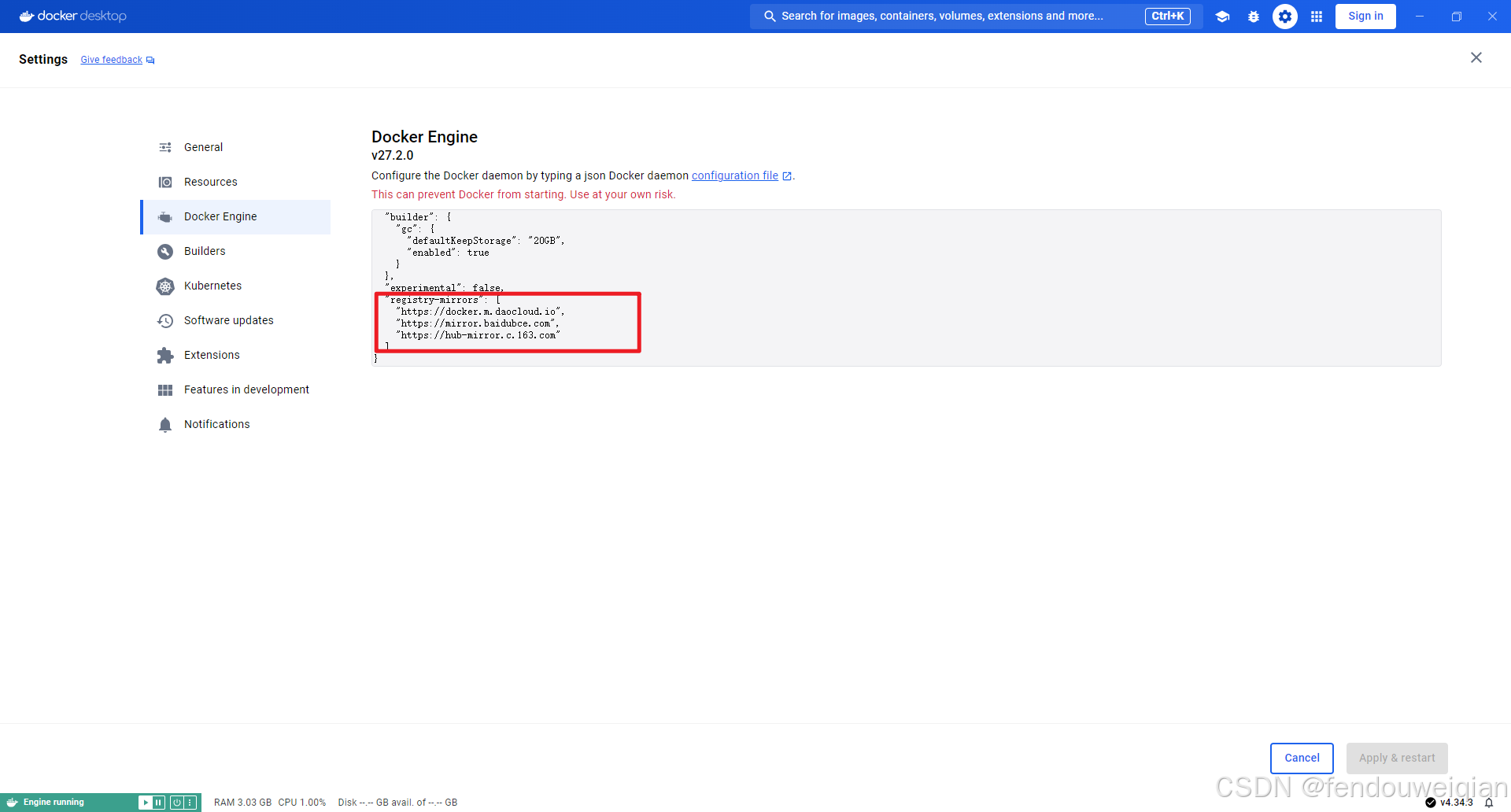
Task: Pause the Docker engine in the status bar
Action: click(158, 803)
